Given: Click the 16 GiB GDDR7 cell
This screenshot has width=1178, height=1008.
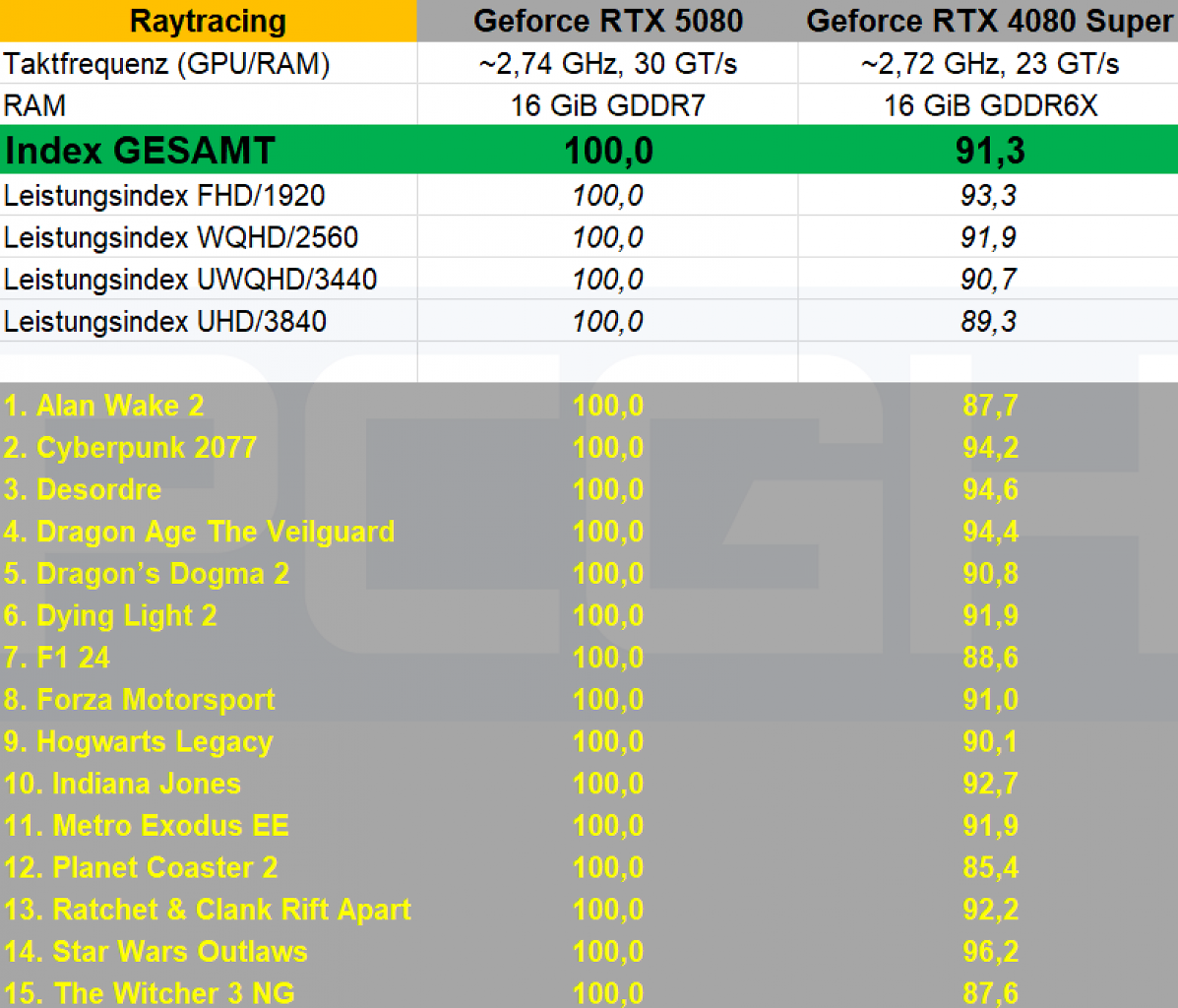Looking at the screenshot, I should (x=608, y=105).
